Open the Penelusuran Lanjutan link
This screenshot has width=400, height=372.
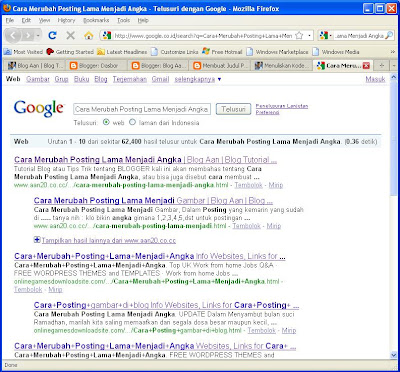(x=282, y=106)
